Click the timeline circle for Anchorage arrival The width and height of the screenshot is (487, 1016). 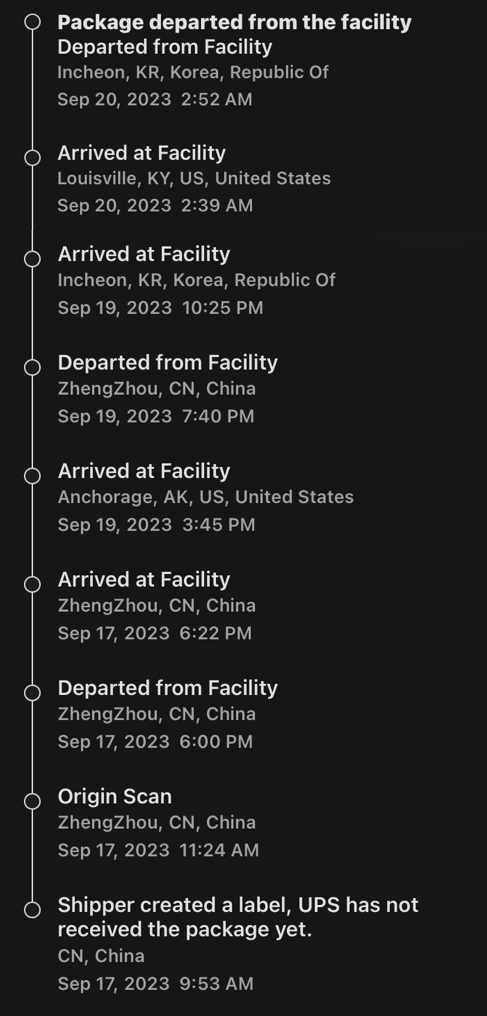click(32, 476)
